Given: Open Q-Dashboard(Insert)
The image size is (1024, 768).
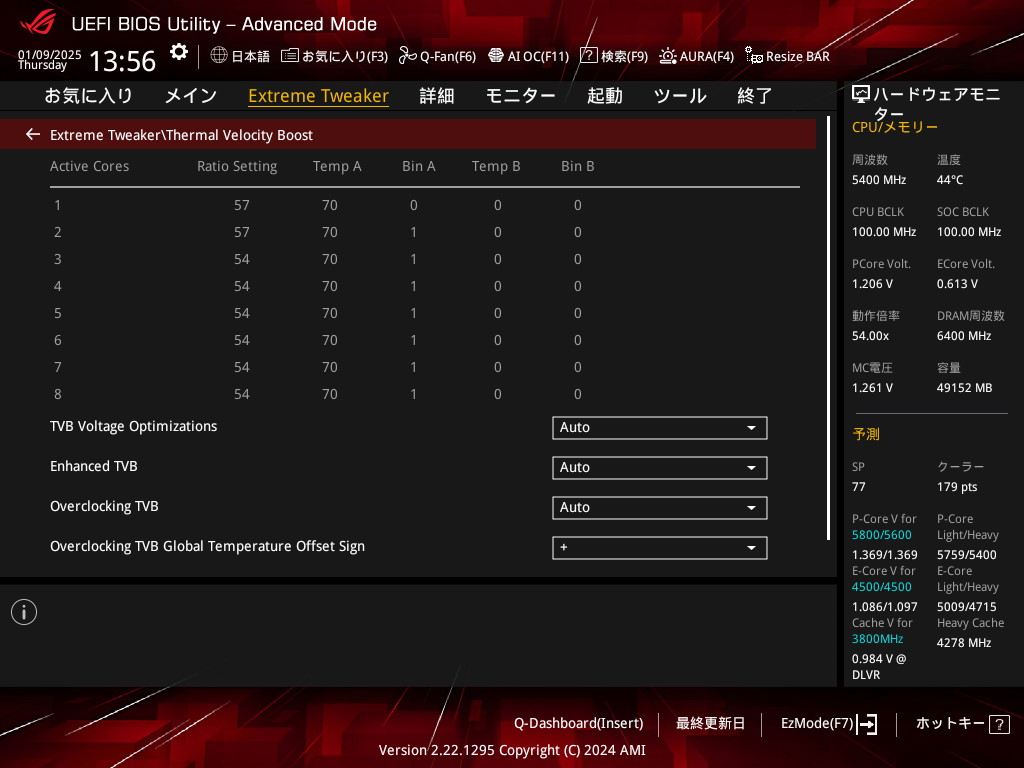Looking at the screenshot, I should tap(578, 723).
